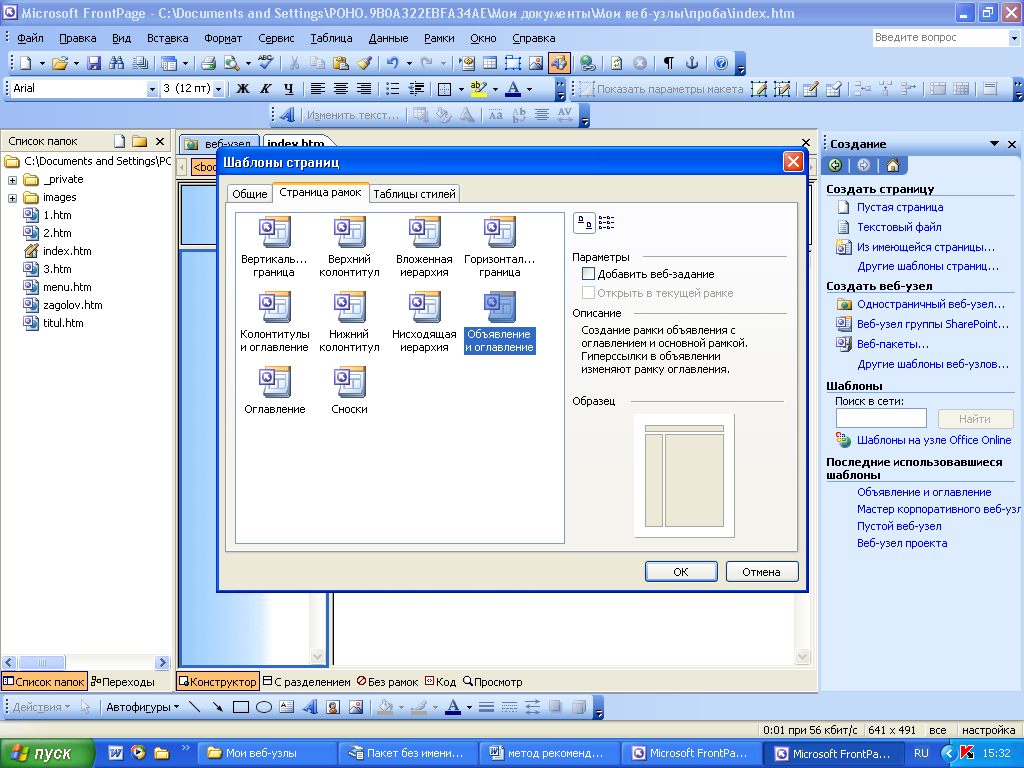Select the Нисходящая иерархия frame template
Screen dimensions: 1024x768
click(x=424, y=322)
